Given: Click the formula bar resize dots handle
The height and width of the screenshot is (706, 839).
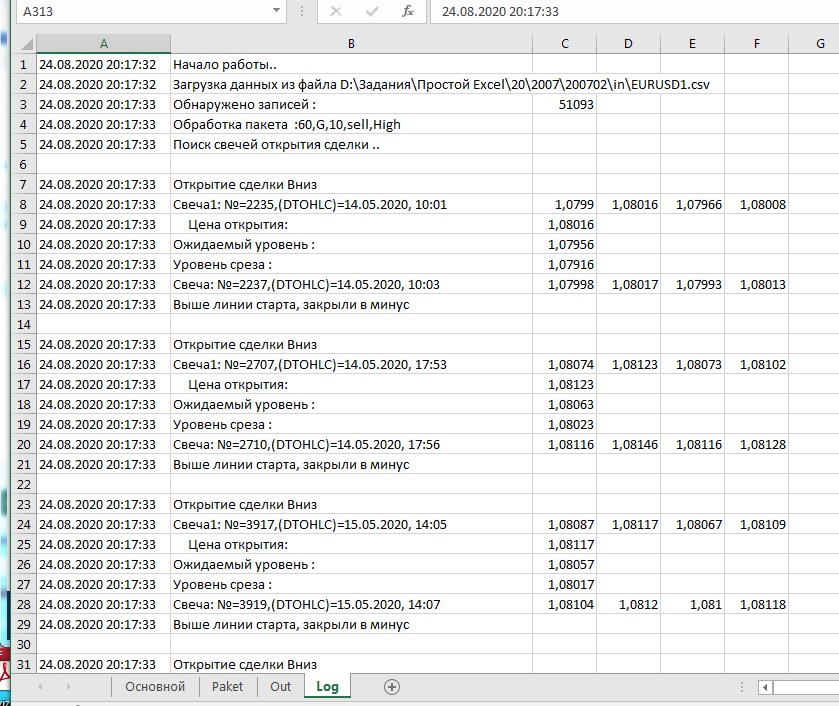Looking at the screenshot, I should point(302,11).
